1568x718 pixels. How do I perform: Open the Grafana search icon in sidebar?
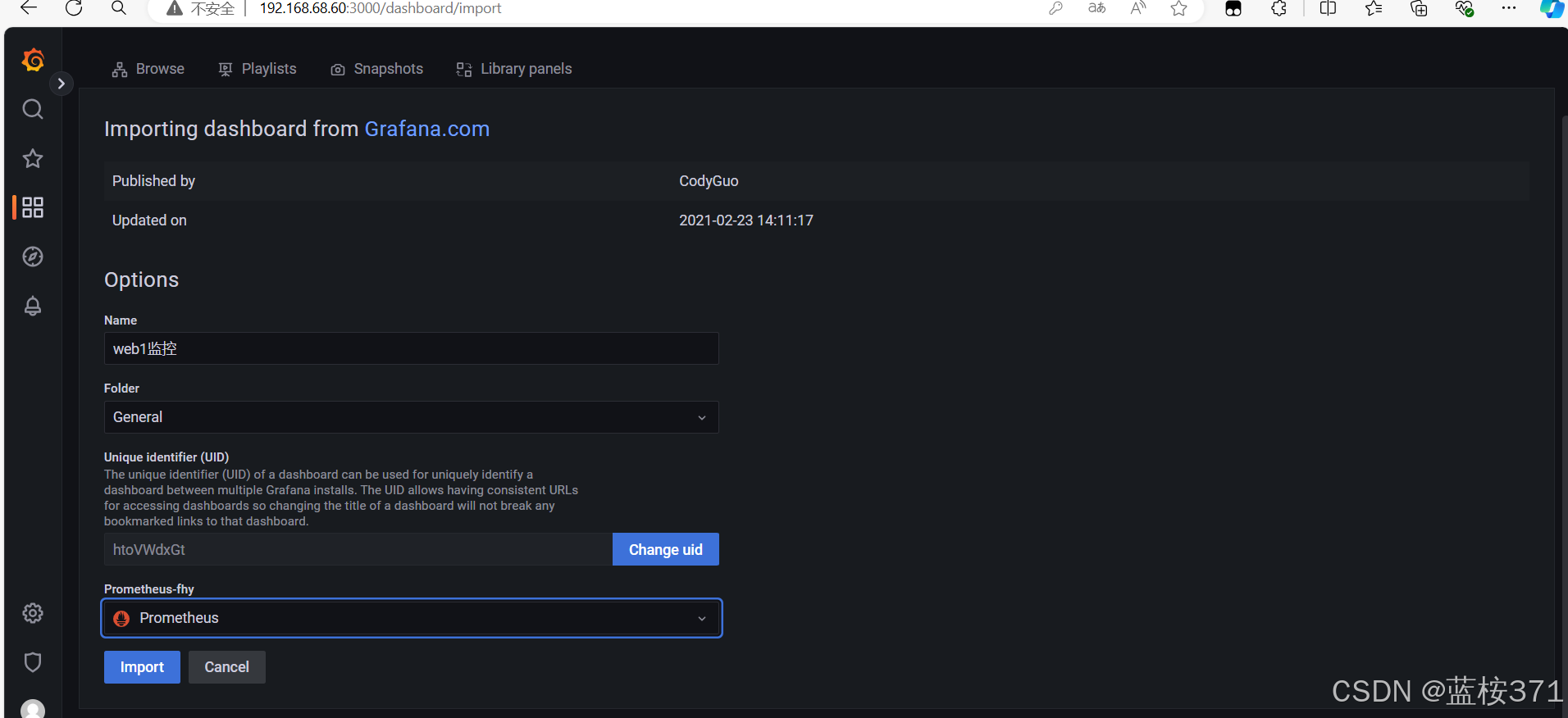[33, 109]
